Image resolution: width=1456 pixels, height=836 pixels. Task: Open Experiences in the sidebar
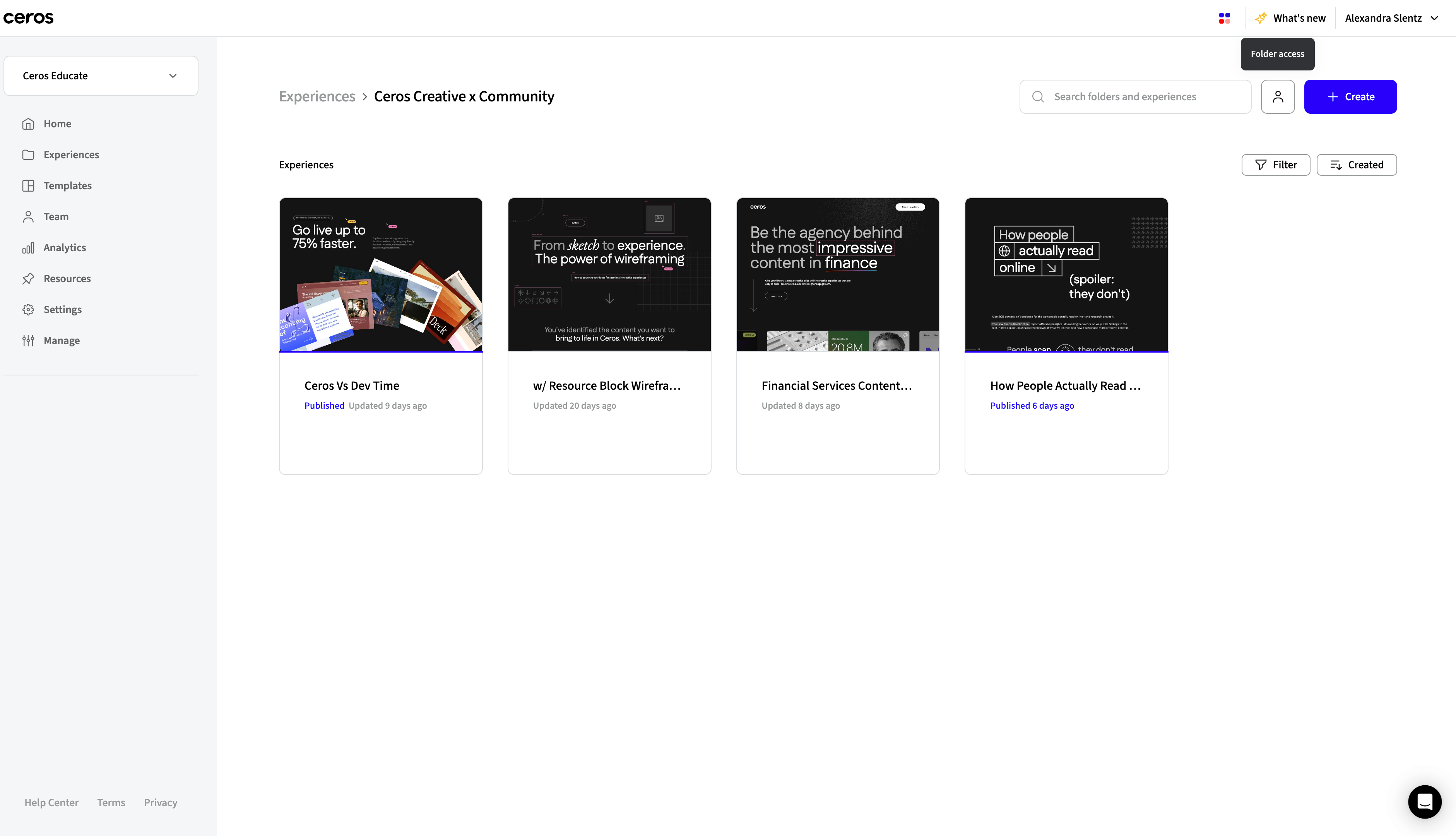point(71,155)
